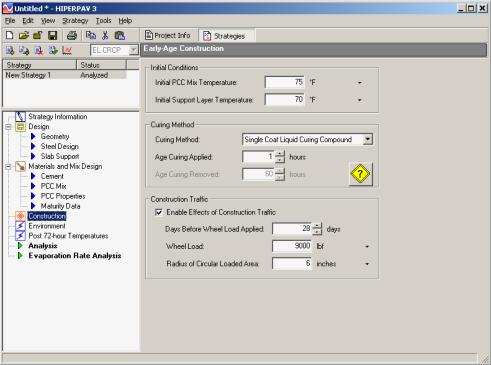Image resolution: width=491 pixels, height=365 pixels.
Task: Click the Strategy column header
Action: click(x=40, y=65)
